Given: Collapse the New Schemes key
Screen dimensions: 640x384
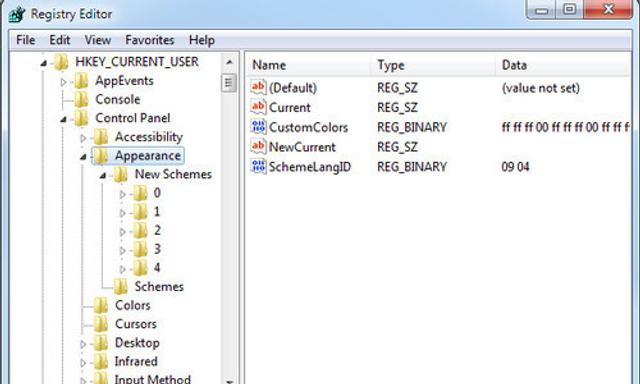Looking at the screenshot, I should (x=103, y=176).
